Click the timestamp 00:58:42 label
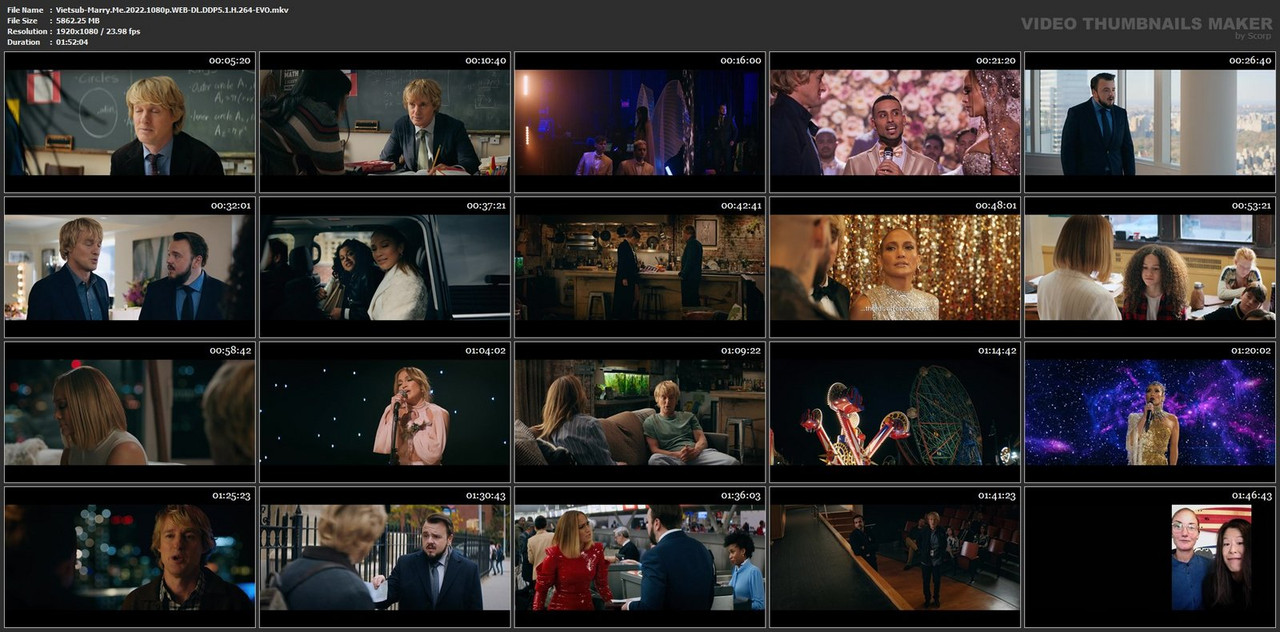 (229, 350)
